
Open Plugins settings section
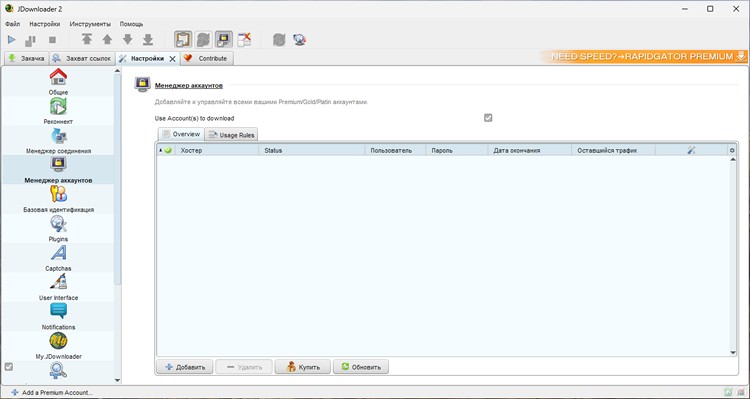(58, 228)
